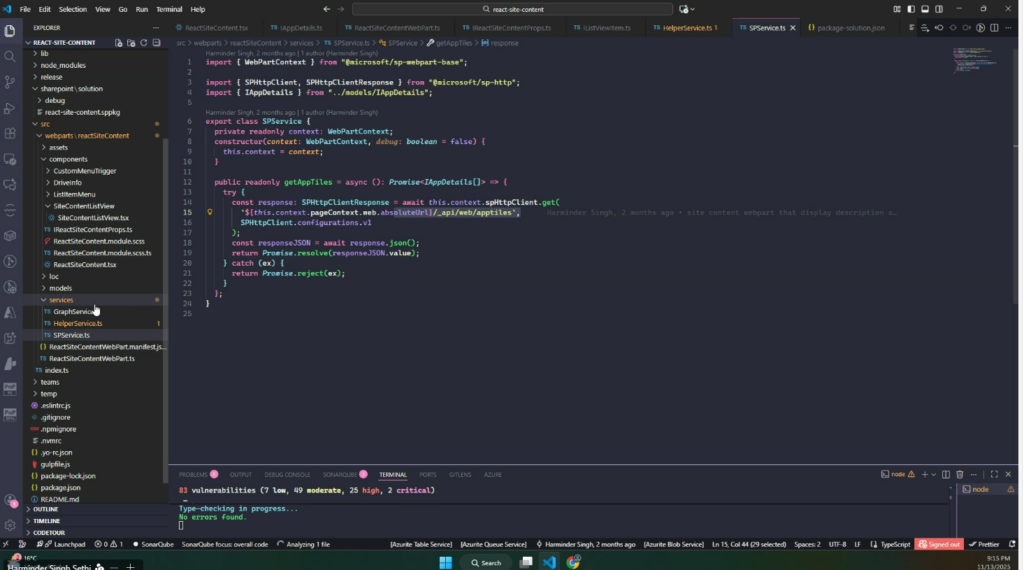Collapse all folders in Explorer
This screenshot has height=570, width=1024.
[157, 43]
